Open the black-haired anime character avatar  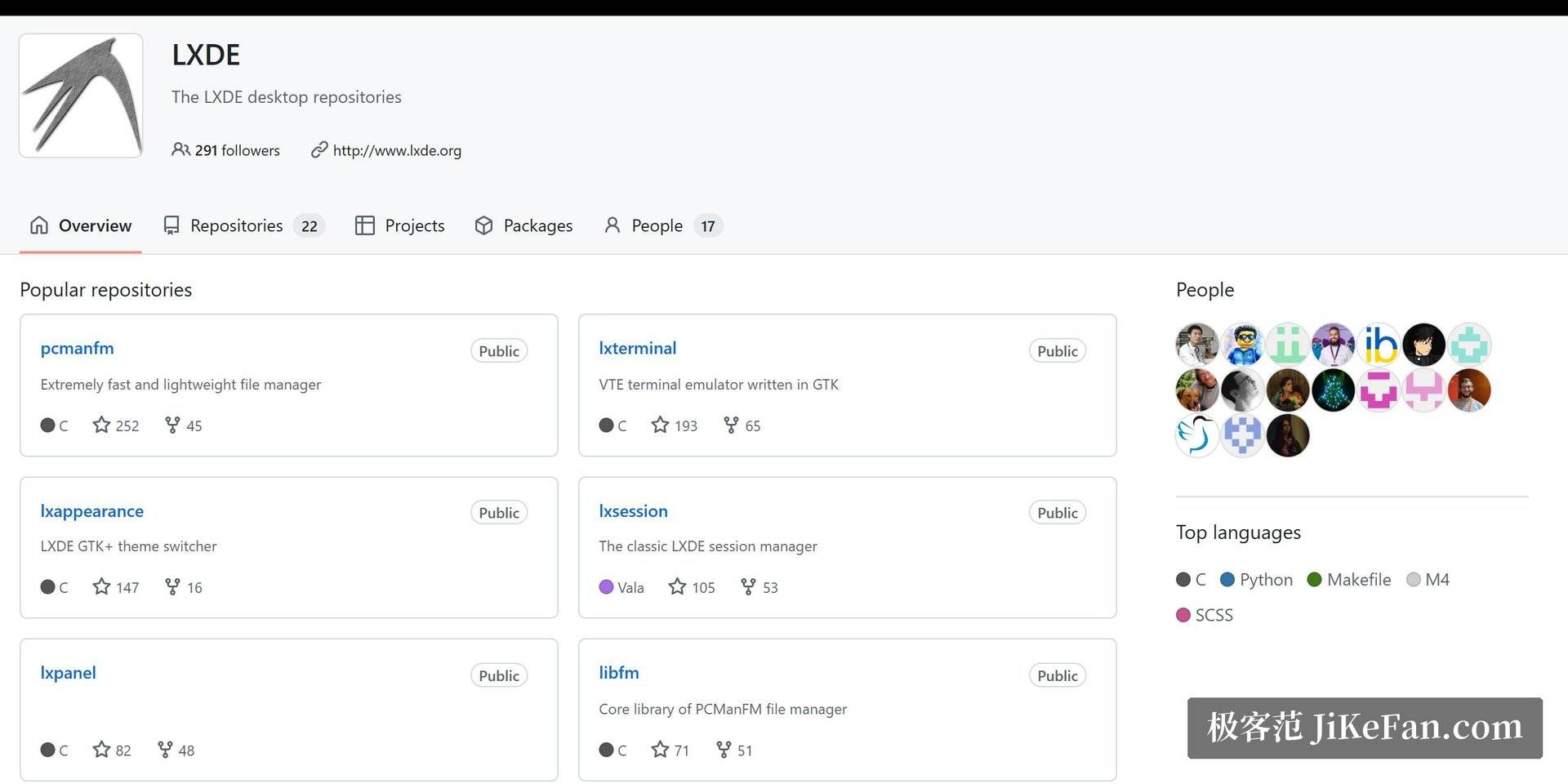[x=1424, y=345]
